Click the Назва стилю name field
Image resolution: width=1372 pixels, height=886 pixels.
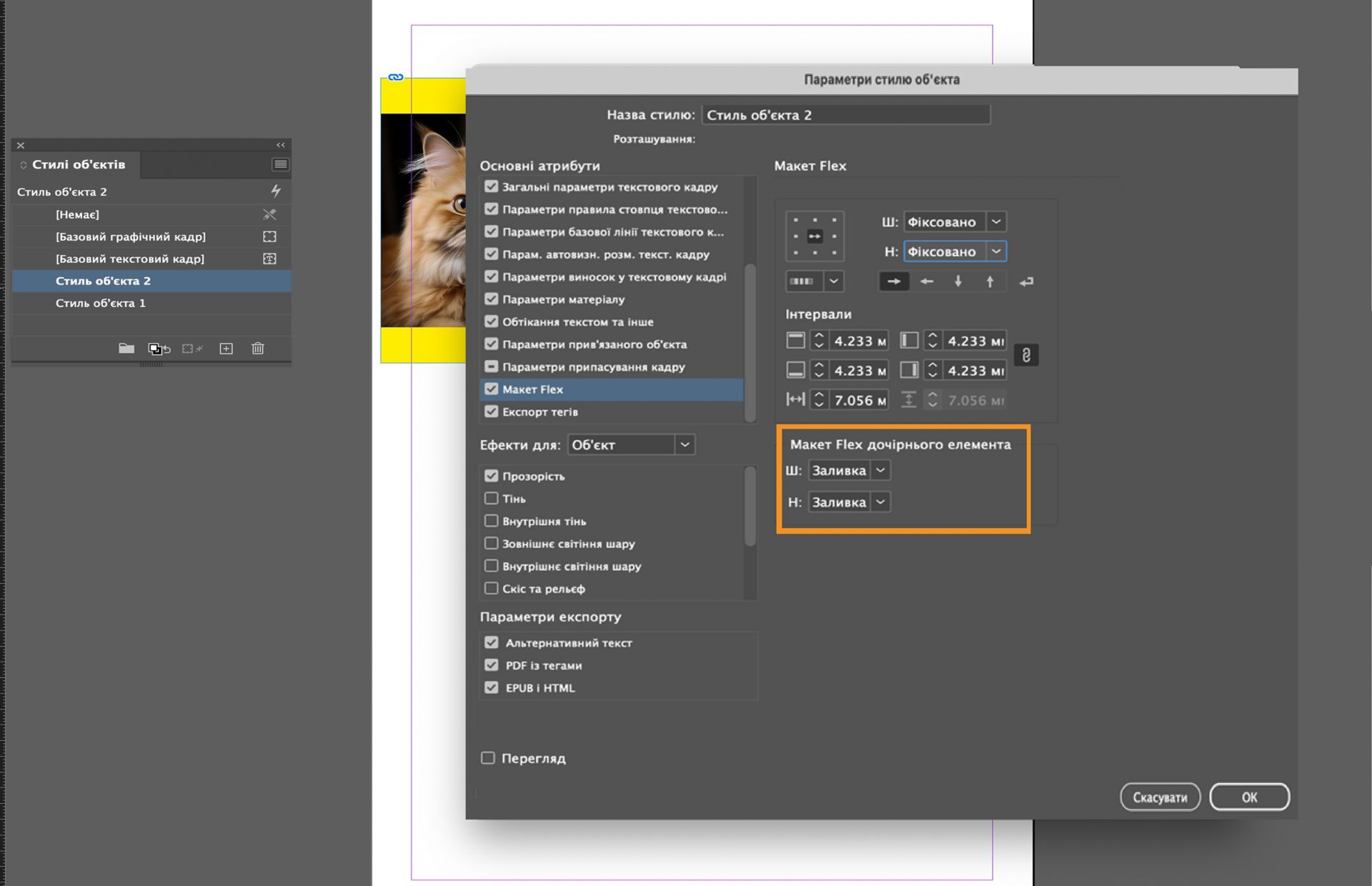pyautogui.click(x=845, y=115)
